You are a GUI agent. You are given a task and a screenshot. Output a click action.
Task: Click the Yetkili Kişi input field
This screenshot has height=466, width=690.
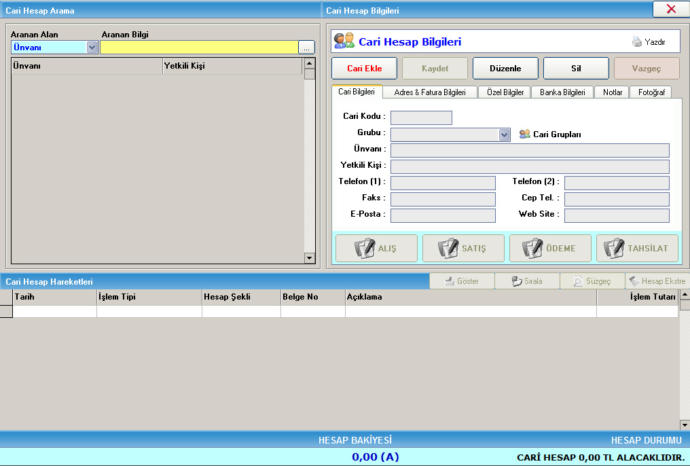530,166
